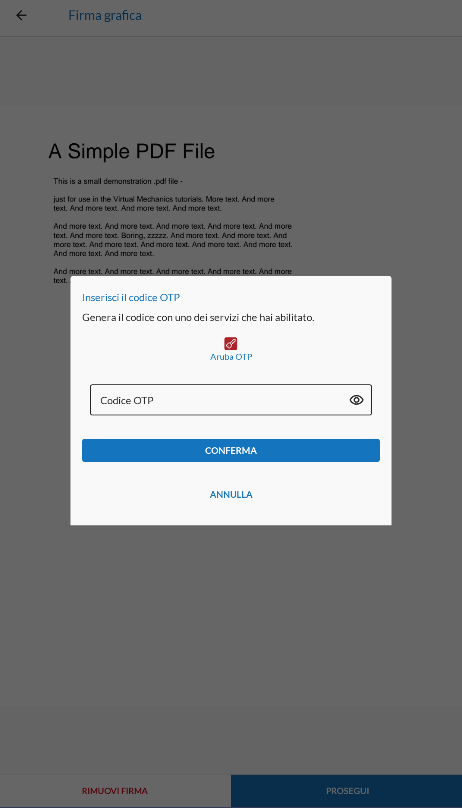Screen dimensions: 462x808
Task: Select the red Aruba OTP icon
Action: pyautogui.click(x=231, y=343)
